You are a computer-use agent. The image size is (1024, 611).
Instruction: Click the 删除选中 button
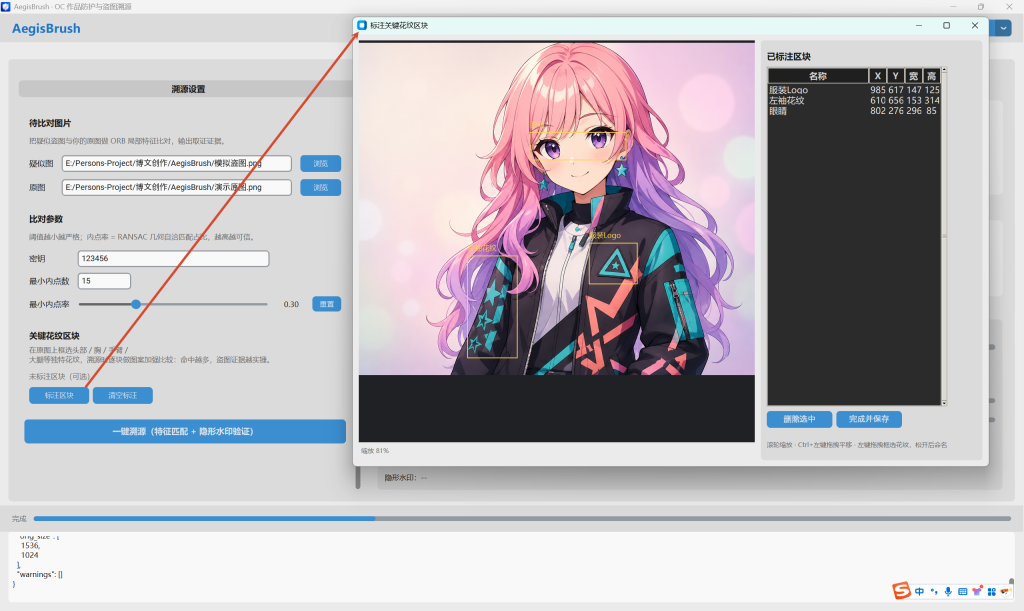pos(799,419)
